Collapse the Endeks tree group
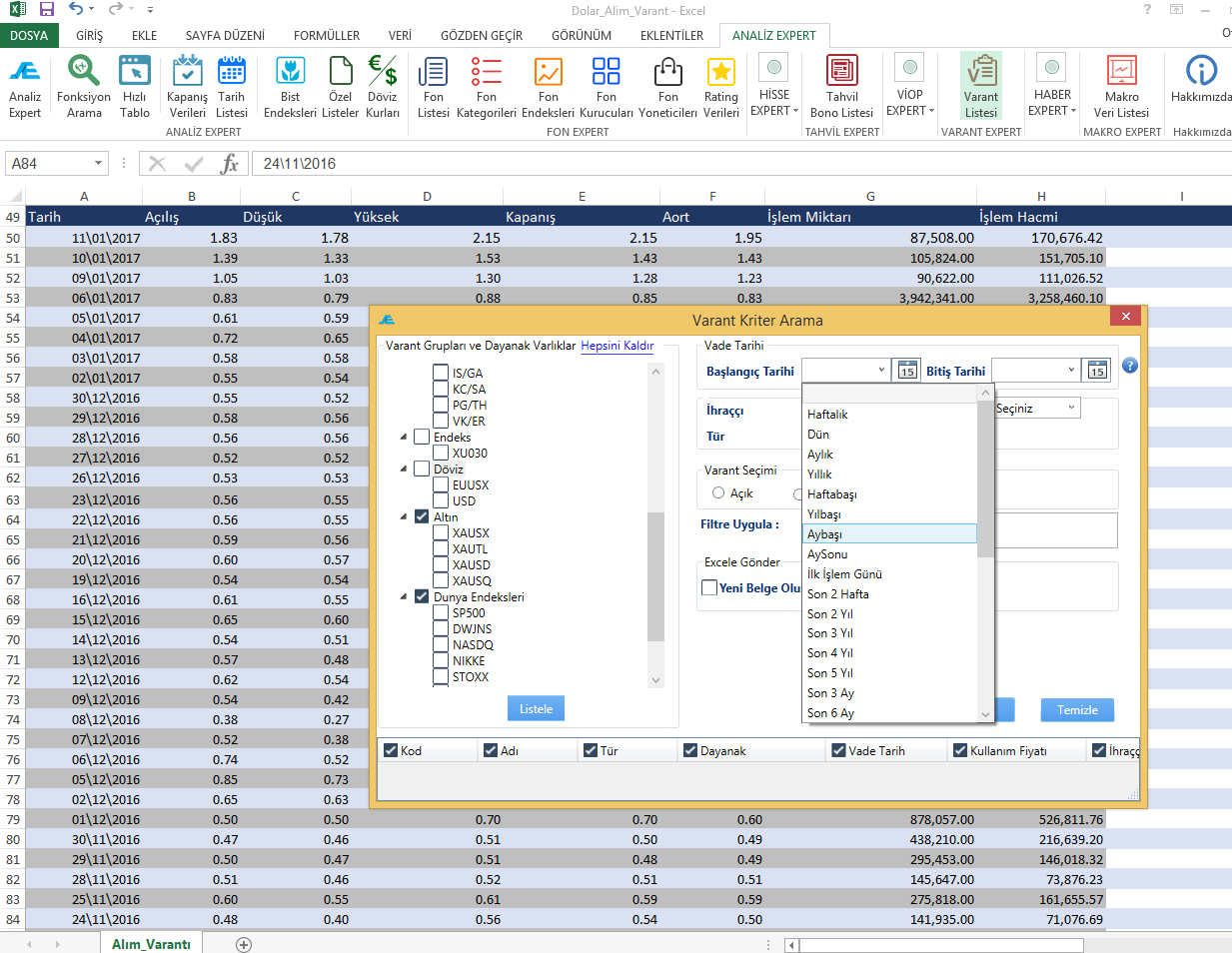1232x953 pixels. click(x=404, y=438)
